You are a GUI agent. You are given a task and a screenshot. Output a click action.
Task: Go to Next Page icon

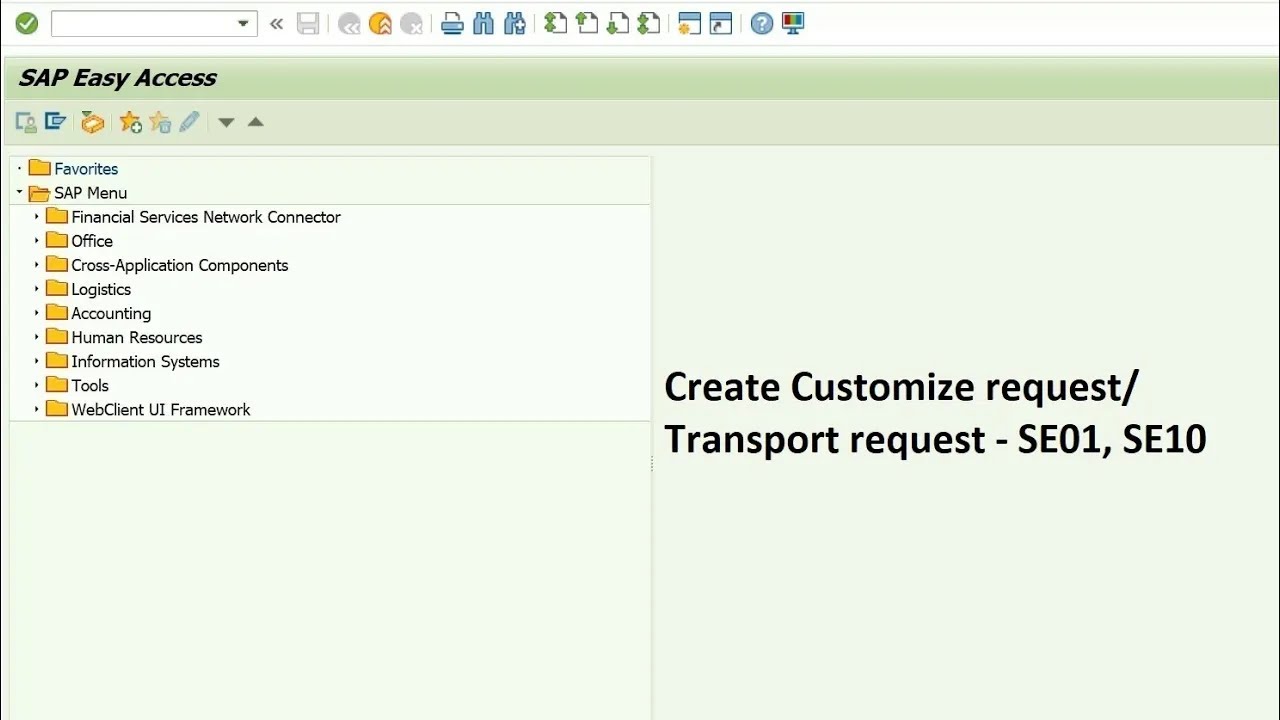618,23
